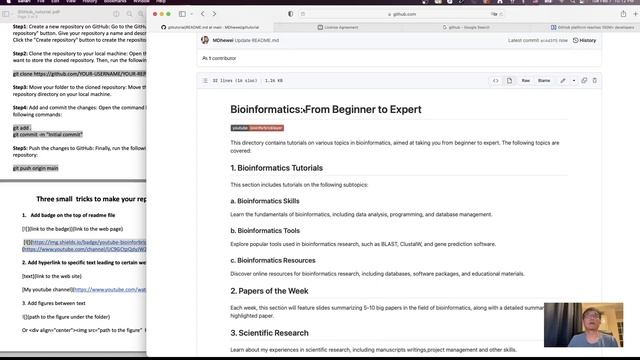640x360 pixels.
Task: Click the github.com address bar
Action: 402,14
